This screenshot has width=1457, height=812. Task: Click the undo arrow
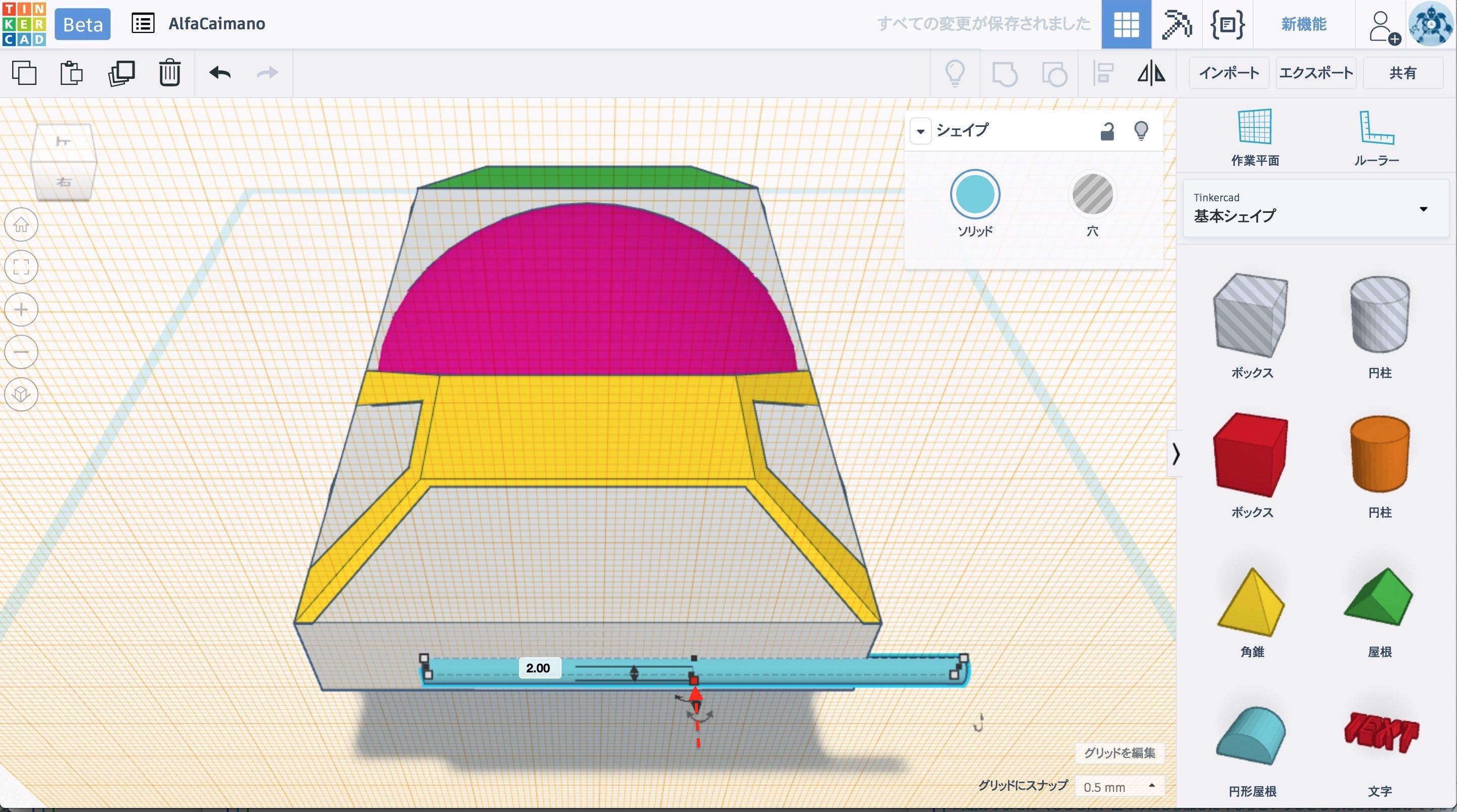pyautogui.click(x=220, y=73)
